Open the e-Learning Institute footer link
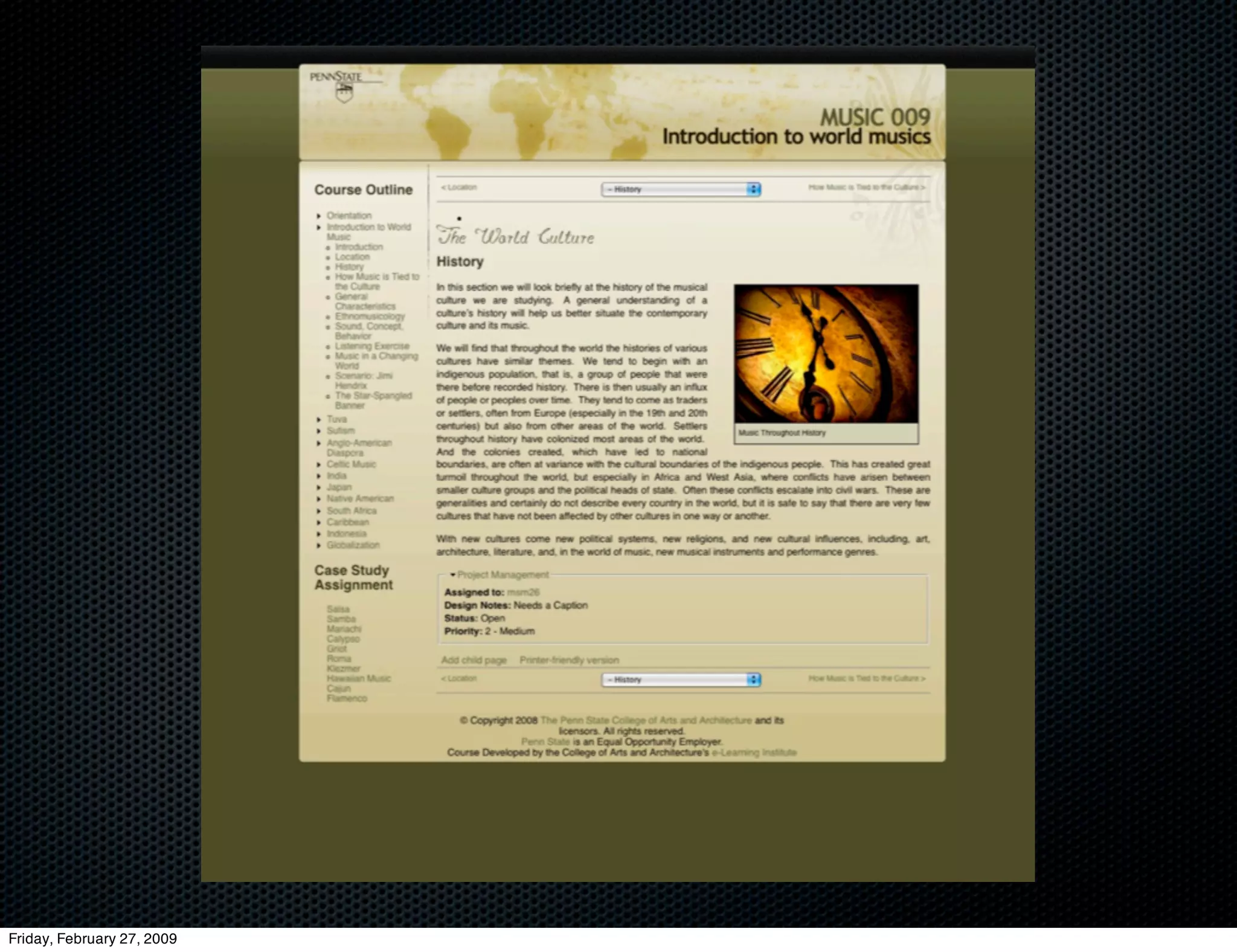The width and height of the screenshot is (1237, 952). pyautogui.click(x=754, y=753)
